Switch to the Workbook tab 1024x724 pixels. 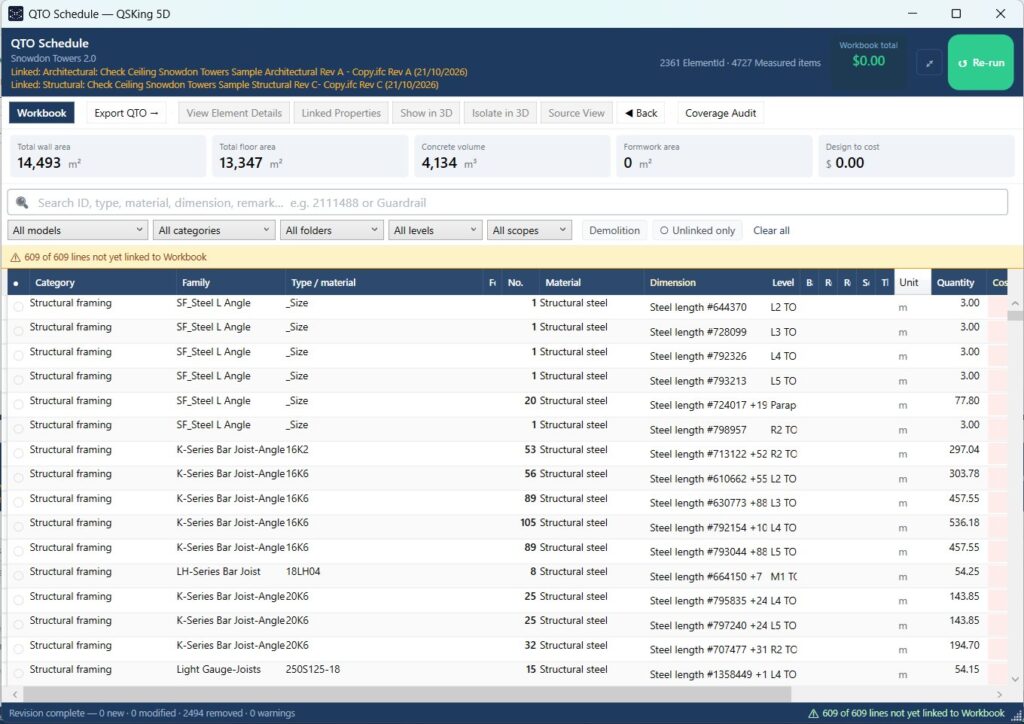click(42, 113)
